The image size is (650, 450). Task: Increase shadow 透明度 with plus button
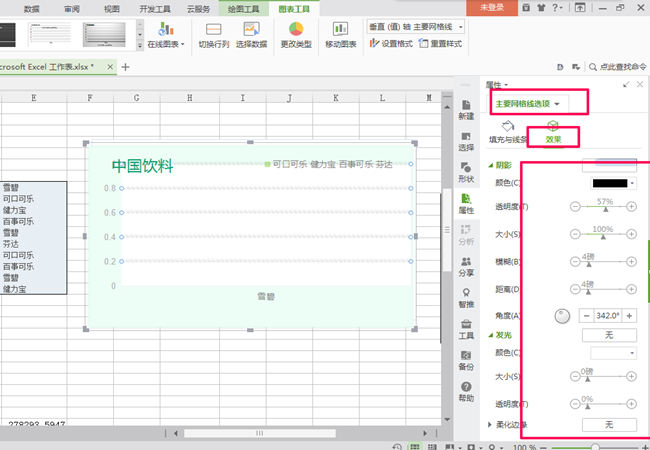click(631, 206)
